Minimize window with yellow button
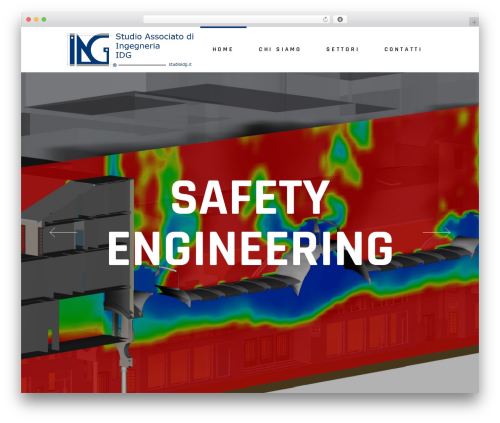This screenshot has width=500, height=423. click(x=36, y=20)
